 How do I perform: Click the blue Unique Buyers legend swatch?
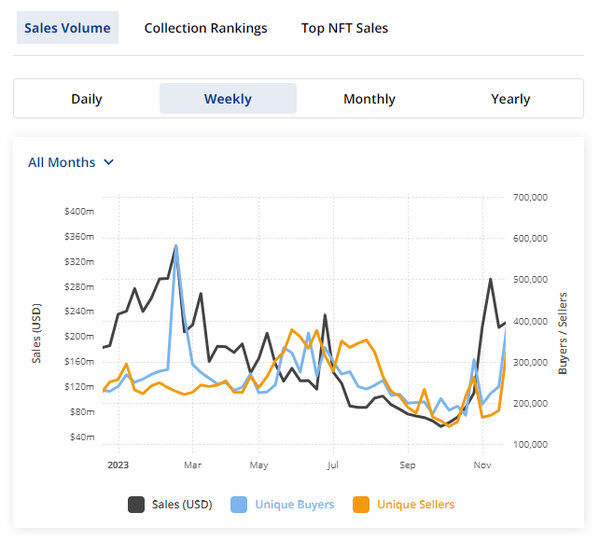[x=239, y=505]
